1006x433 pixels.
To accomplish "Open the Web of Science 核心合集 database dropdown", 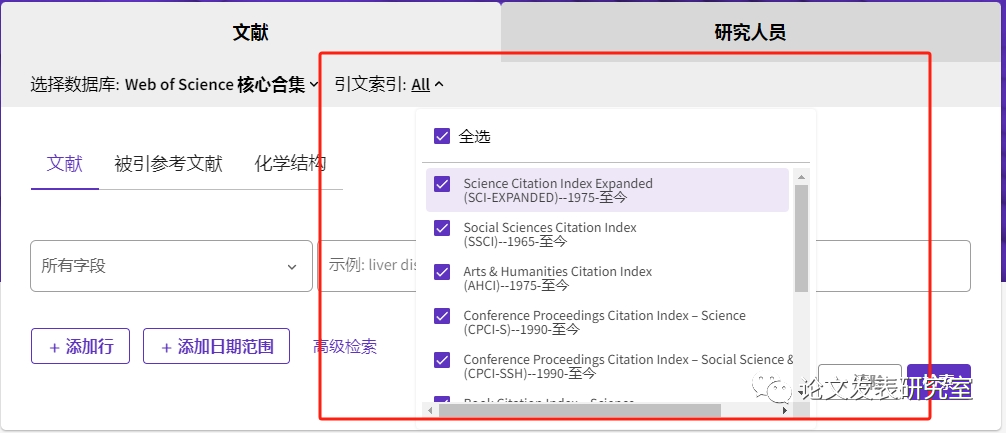I will coord(222,84).
